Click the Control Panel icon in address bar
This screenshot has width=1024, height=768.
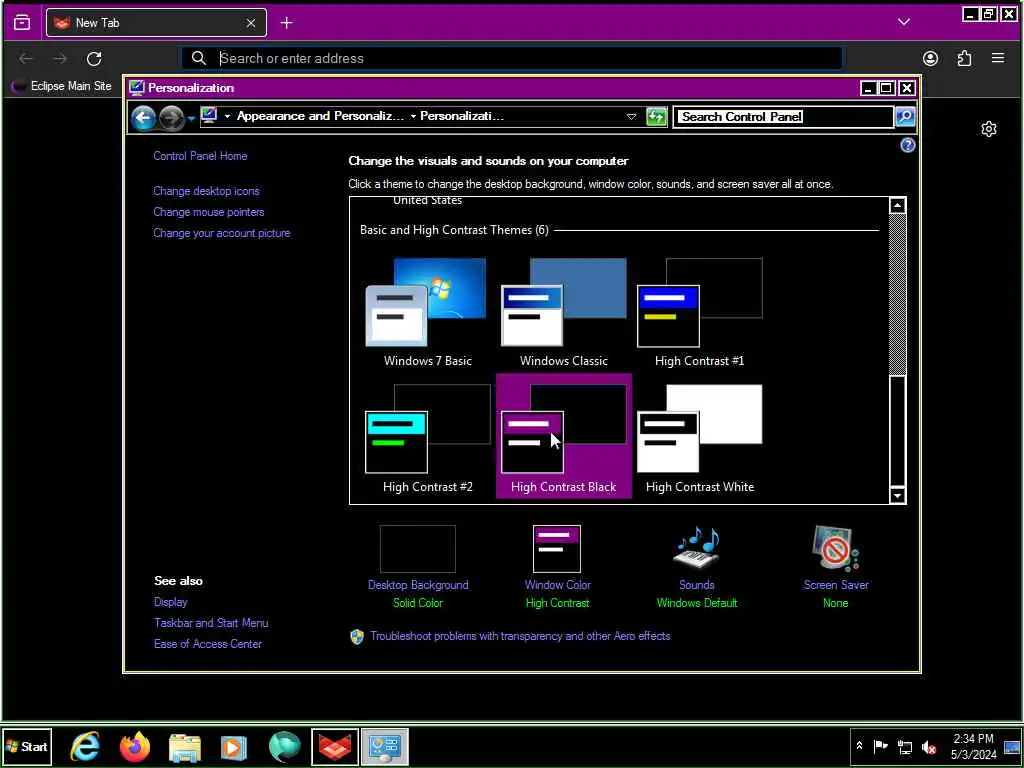coord(209,116)
